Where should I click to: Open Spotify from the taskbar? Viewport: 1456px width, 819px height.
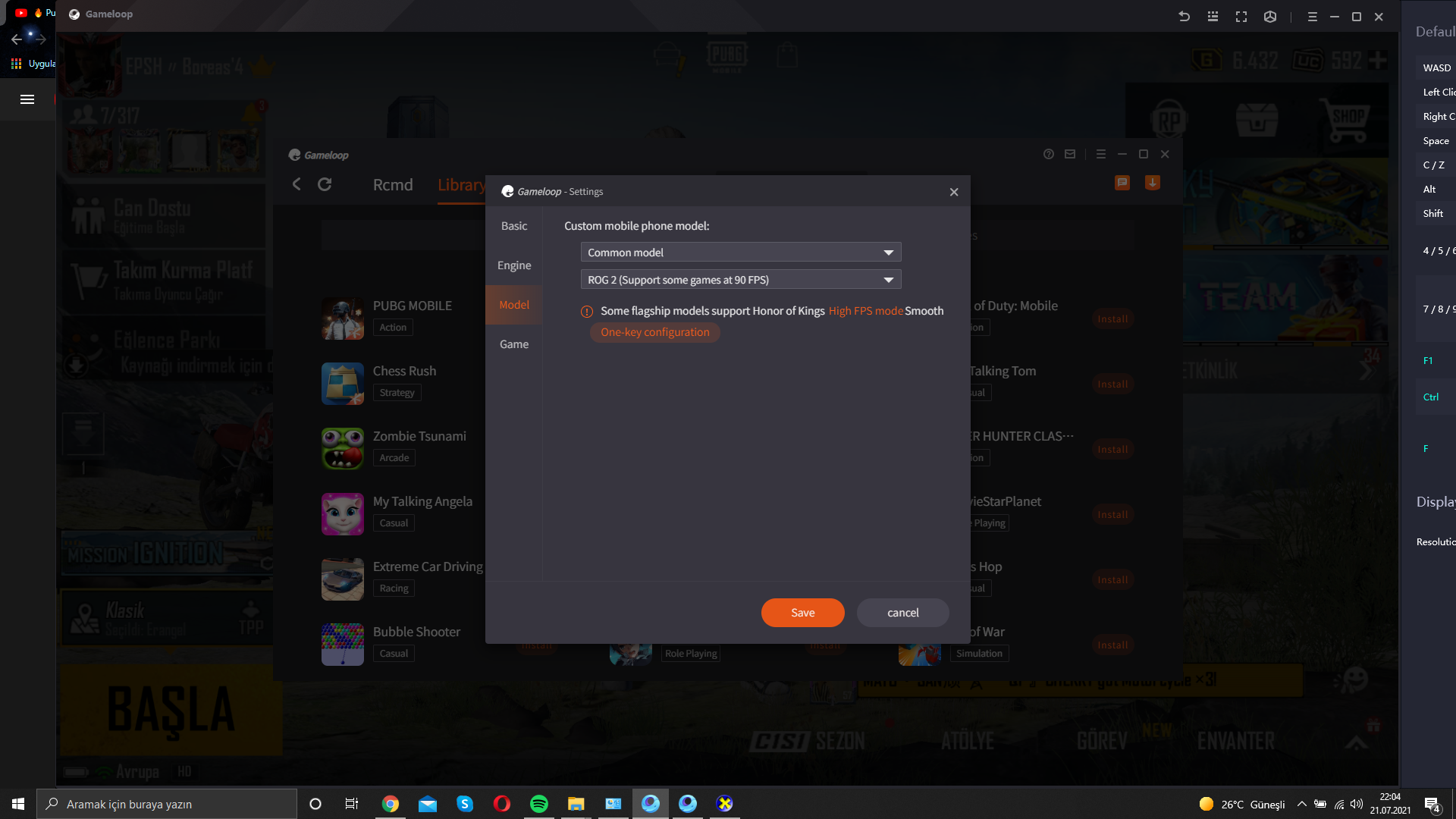538,804
